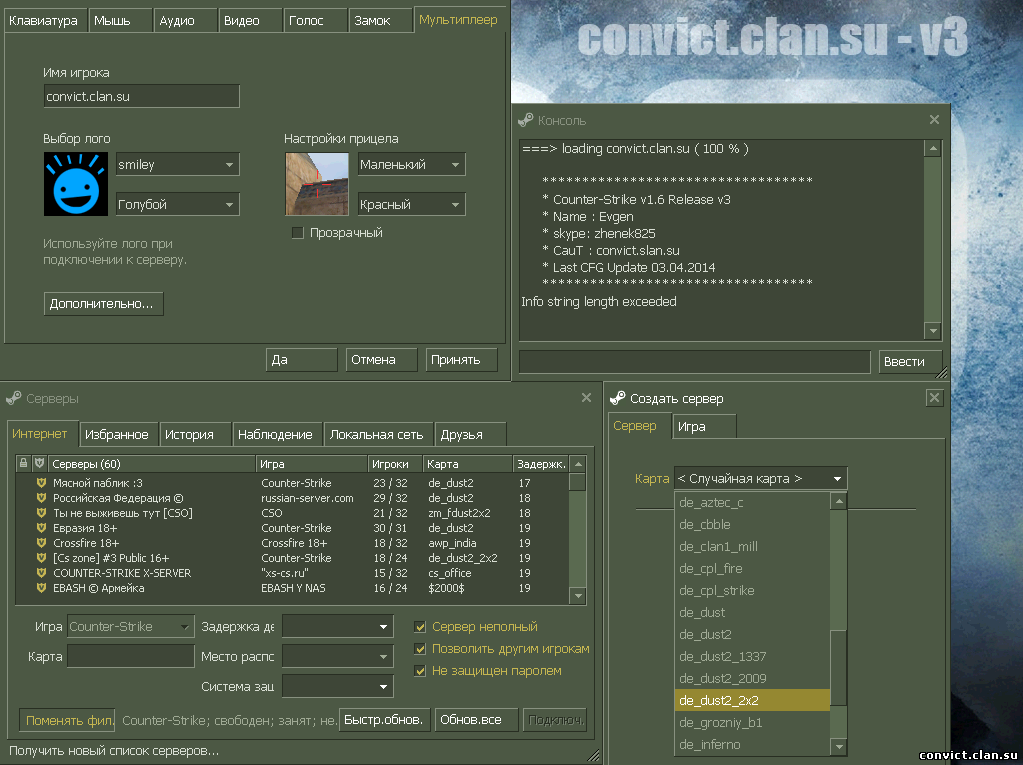Switch to the Мышь settings tab

(x=119, y=20)
